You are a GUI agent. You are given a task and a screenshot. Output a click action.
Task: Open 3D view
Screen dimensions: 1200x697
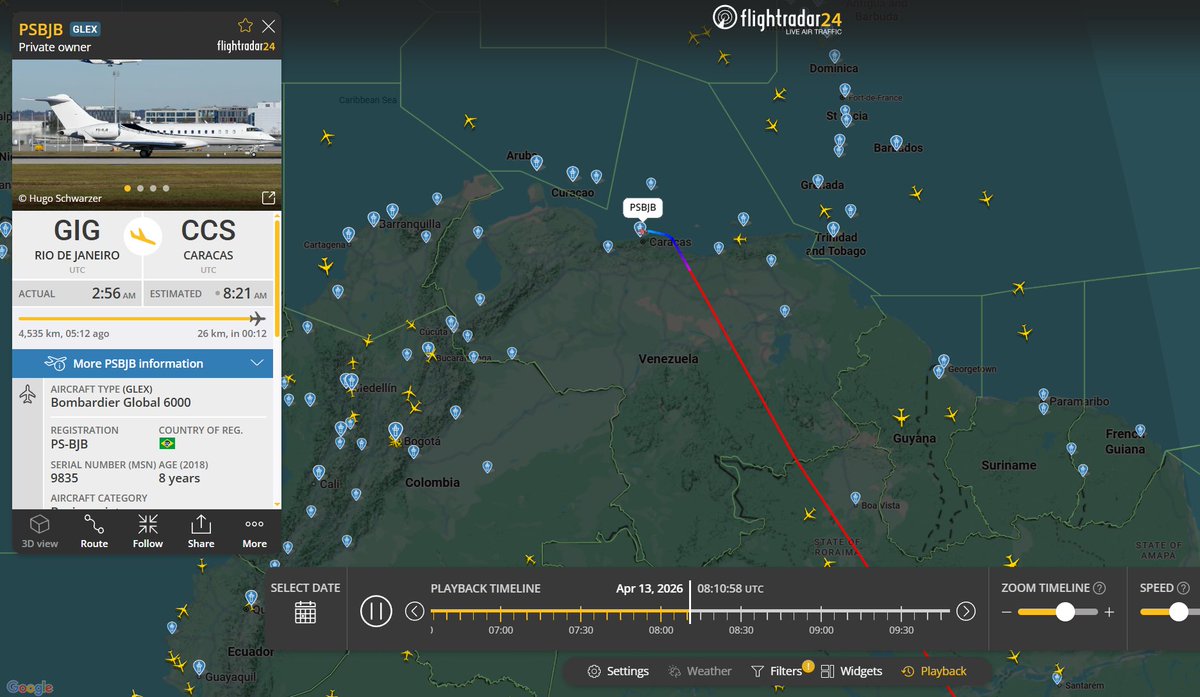(40, 531)
